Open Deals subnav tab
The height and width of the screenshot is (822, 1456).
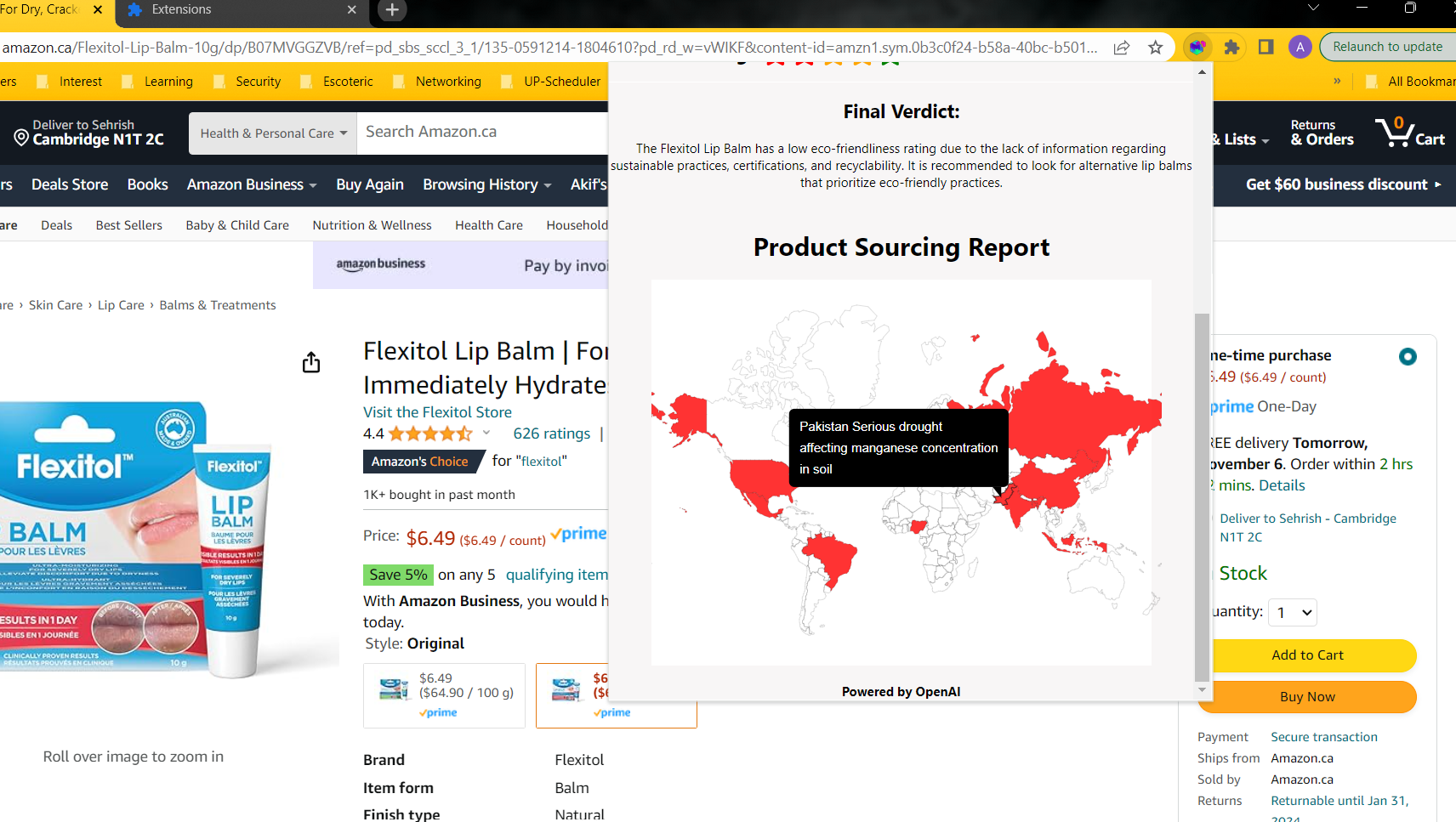coord(57,225)
